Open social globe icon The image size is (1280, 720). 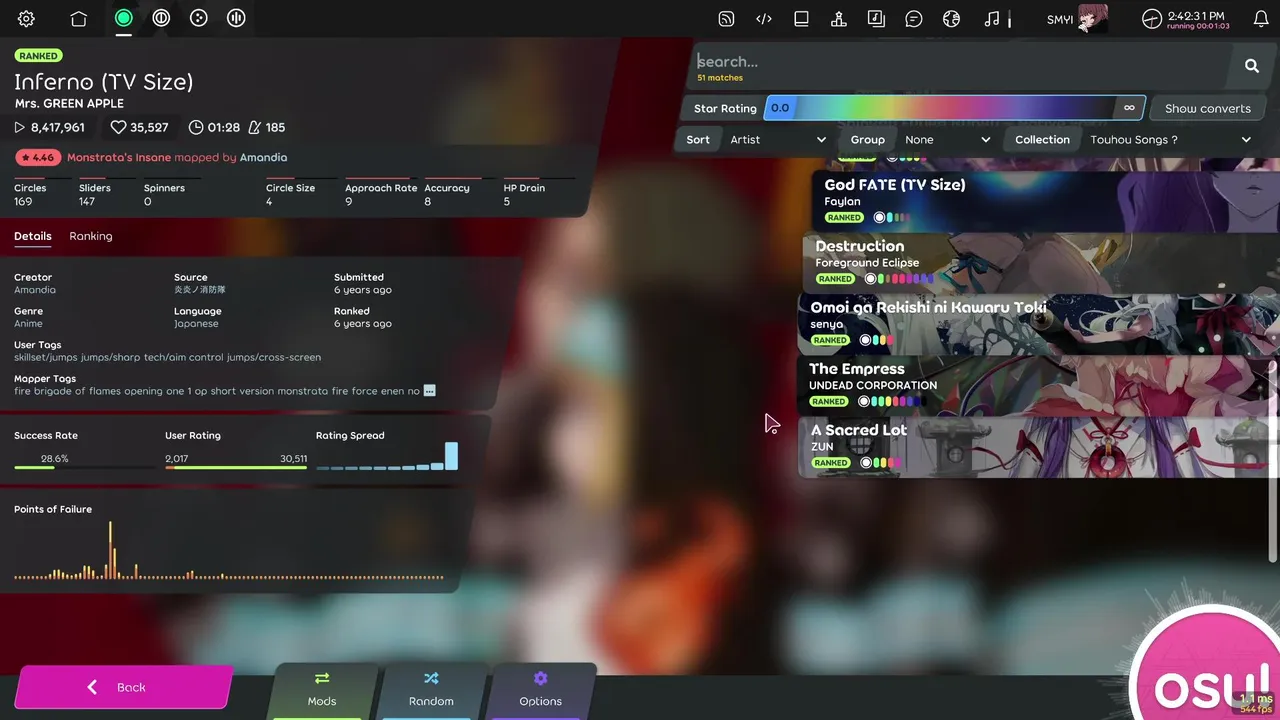(951, 18)
